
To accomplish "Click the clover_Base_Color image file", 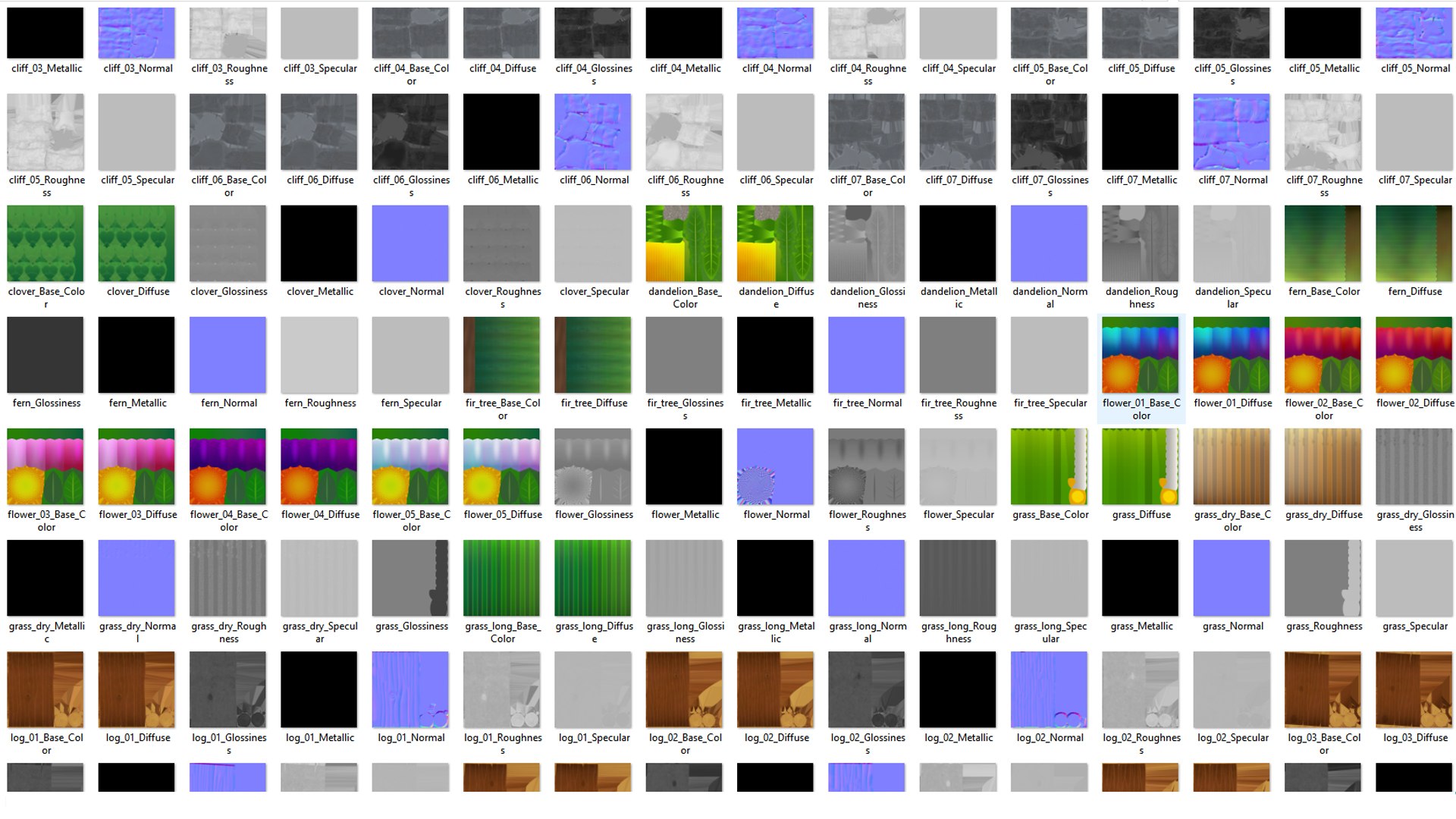I will pos(45,243).
